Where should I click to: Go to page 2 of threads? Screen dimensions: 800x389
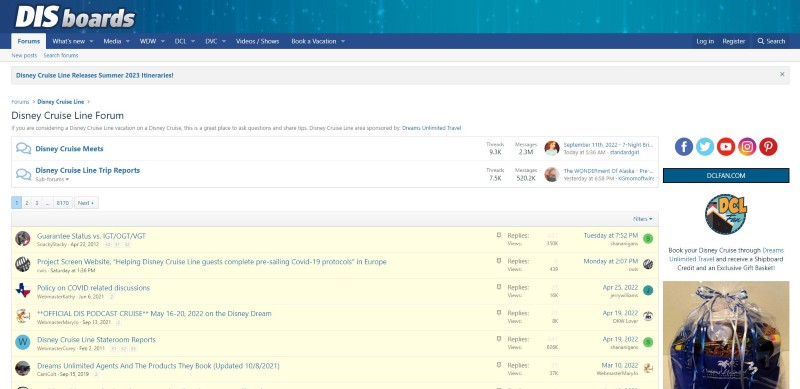[x=27, y=203]
